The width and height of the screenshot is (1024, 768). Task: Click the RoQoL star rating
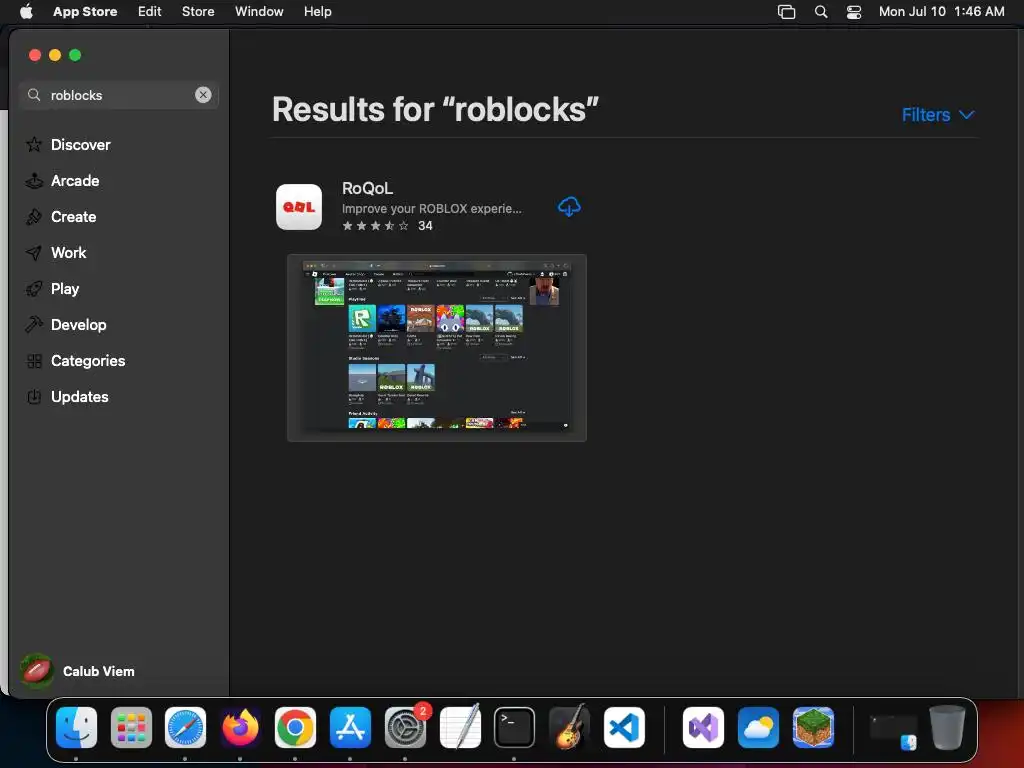376,225
